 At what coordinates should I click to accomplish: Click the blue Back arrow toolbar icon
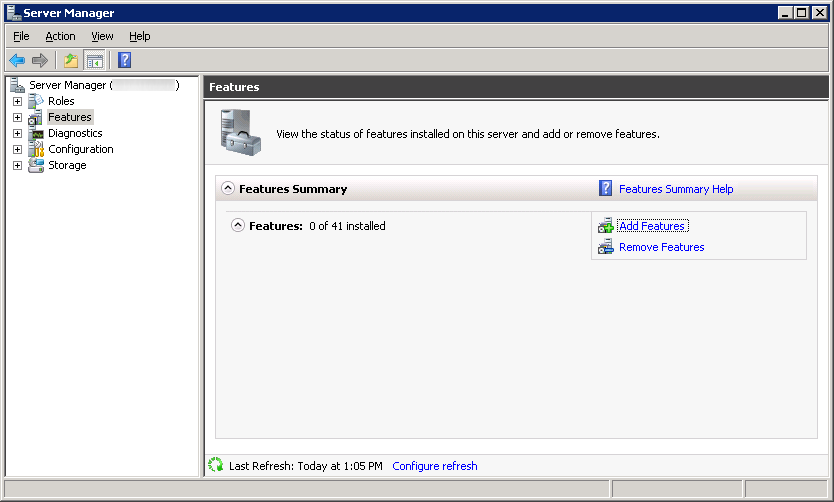pos(17,61)
